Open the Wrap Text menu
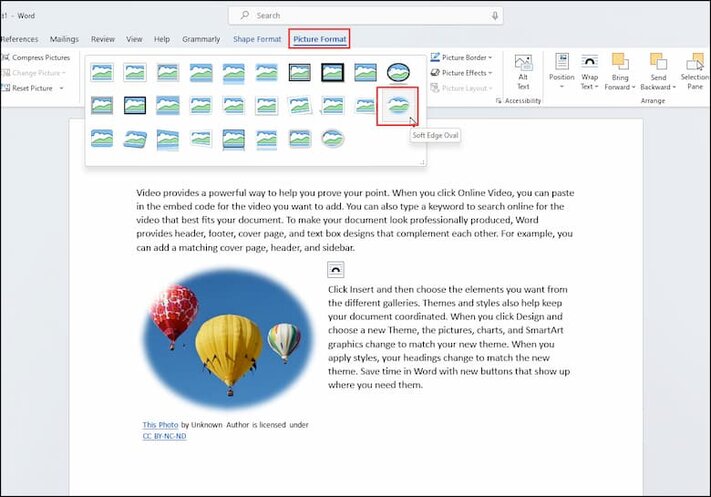The width and height of the screenshot is (711, 497). [x=589, y=72]
